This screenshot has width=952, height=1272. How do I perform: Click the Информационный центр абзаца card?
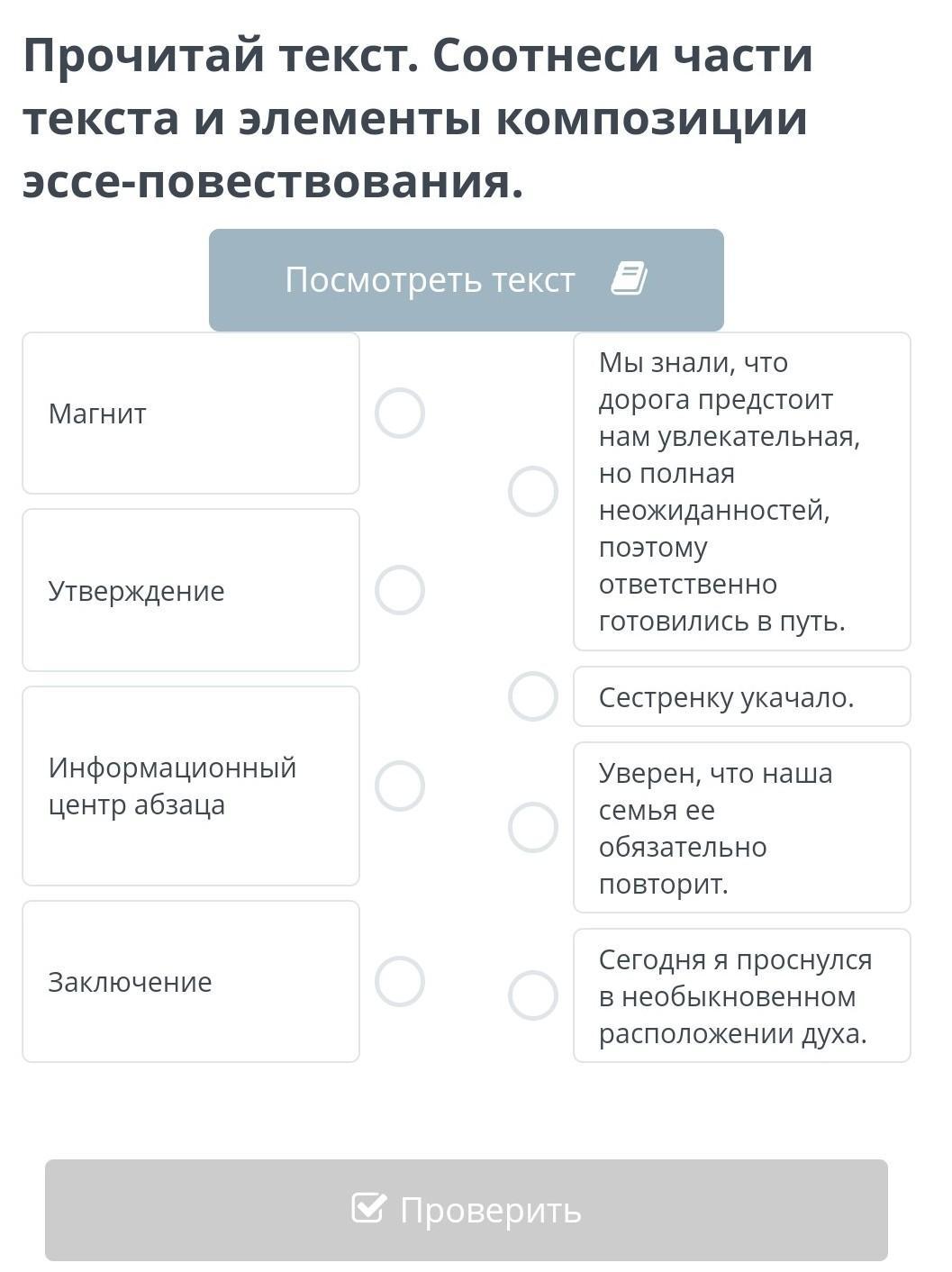point(191,786)
